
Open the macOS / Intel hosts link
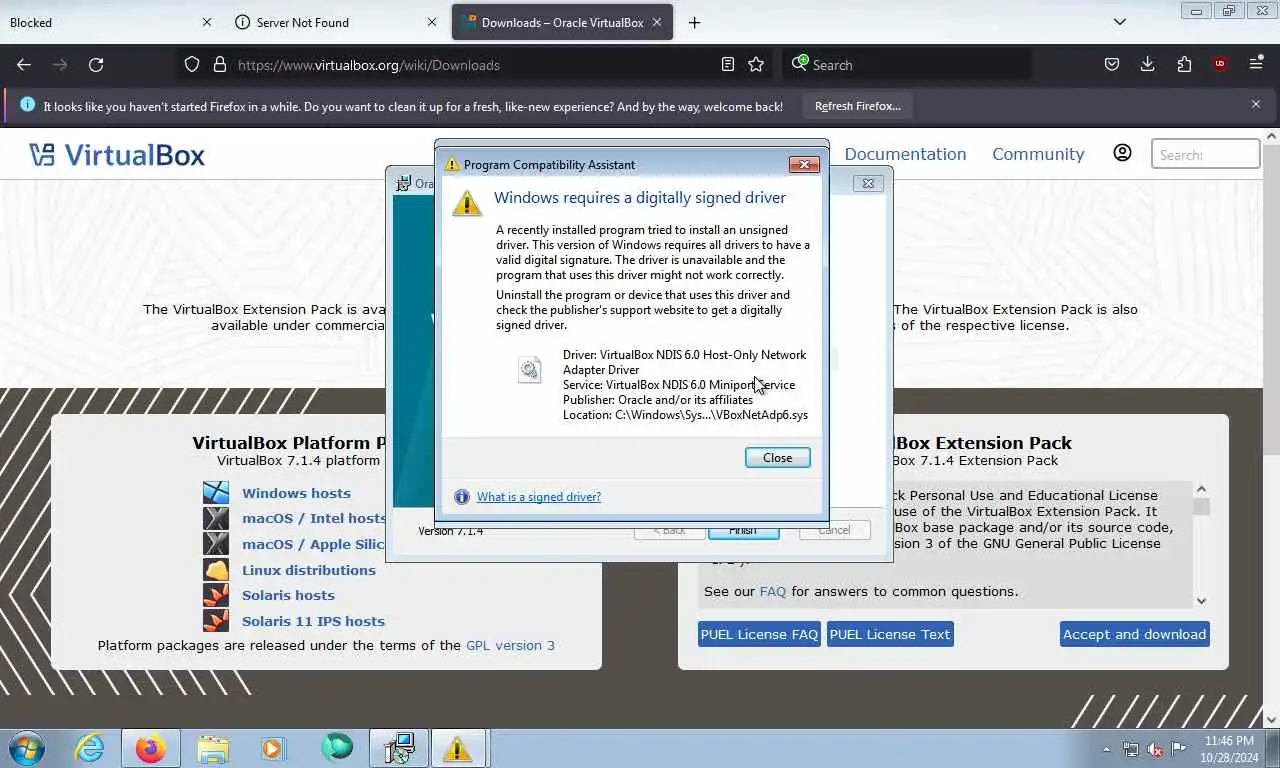point(314,518)
